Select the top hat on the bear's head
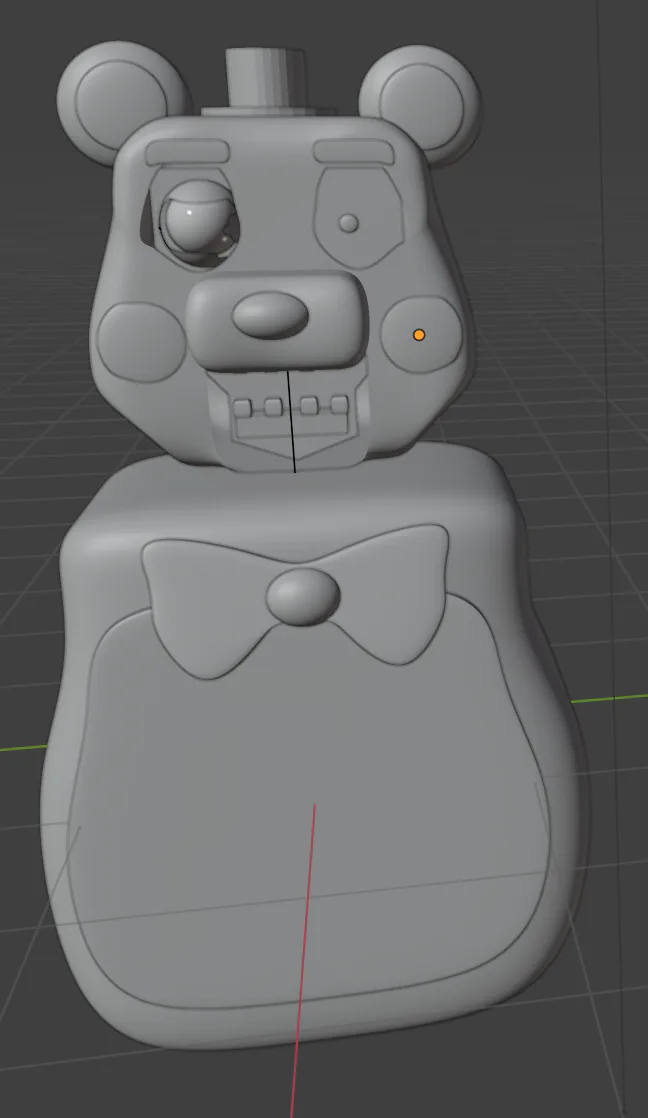Screen dimensions: 648x1118 [x=267, y=82]
